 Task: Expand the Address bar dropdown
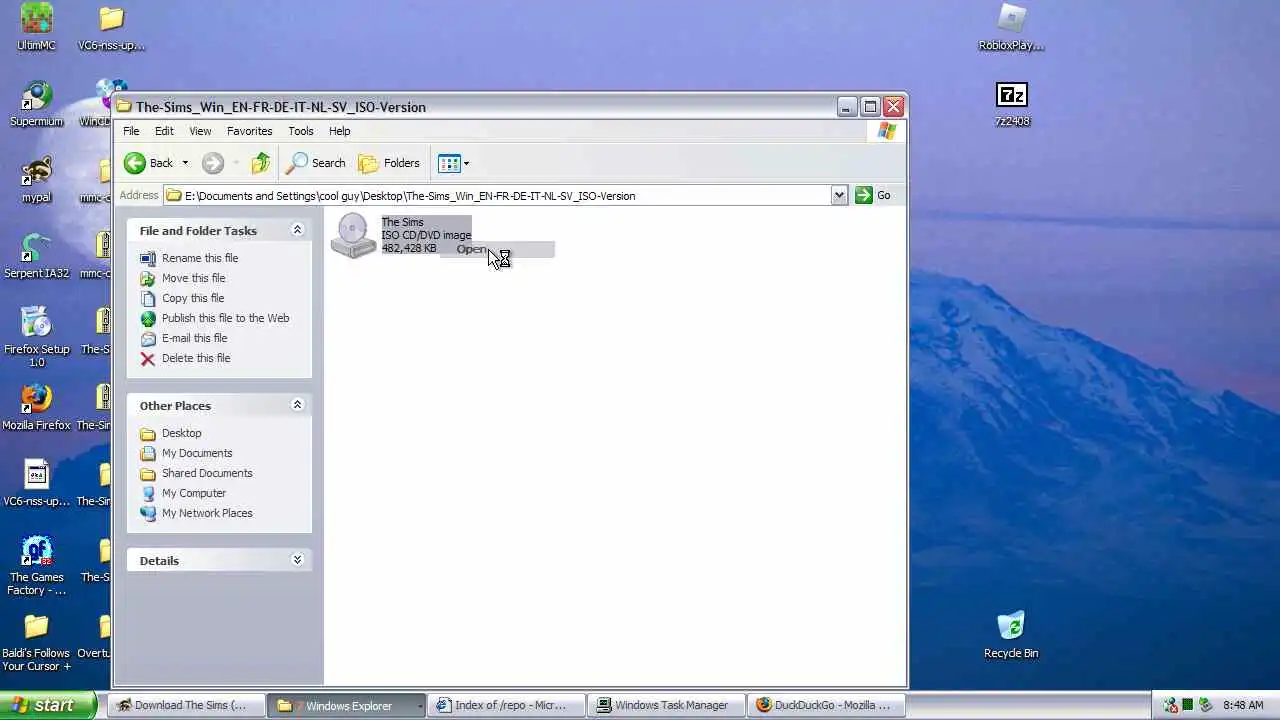839,195
